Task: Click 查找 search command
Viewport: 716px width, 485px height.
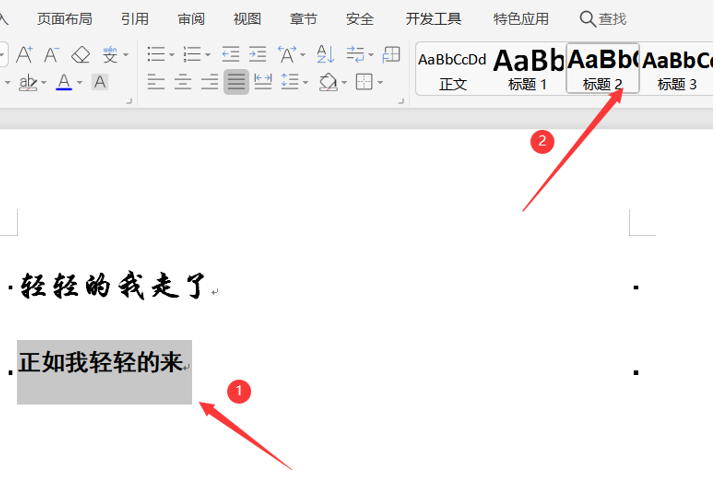Action: coord(612,19)
